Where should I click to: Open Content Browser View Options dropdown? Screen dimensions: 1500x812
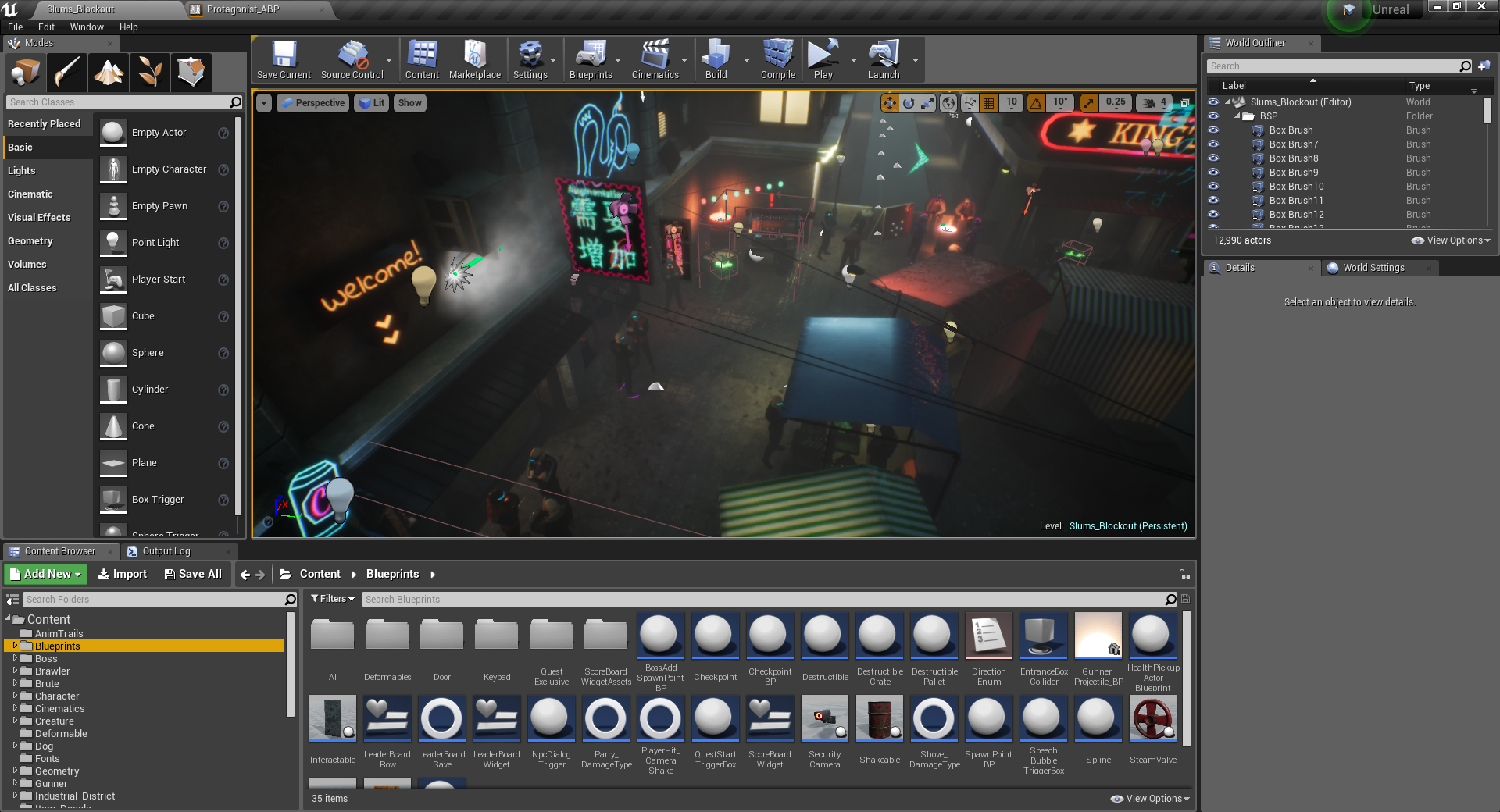(x=1150, y=799)
